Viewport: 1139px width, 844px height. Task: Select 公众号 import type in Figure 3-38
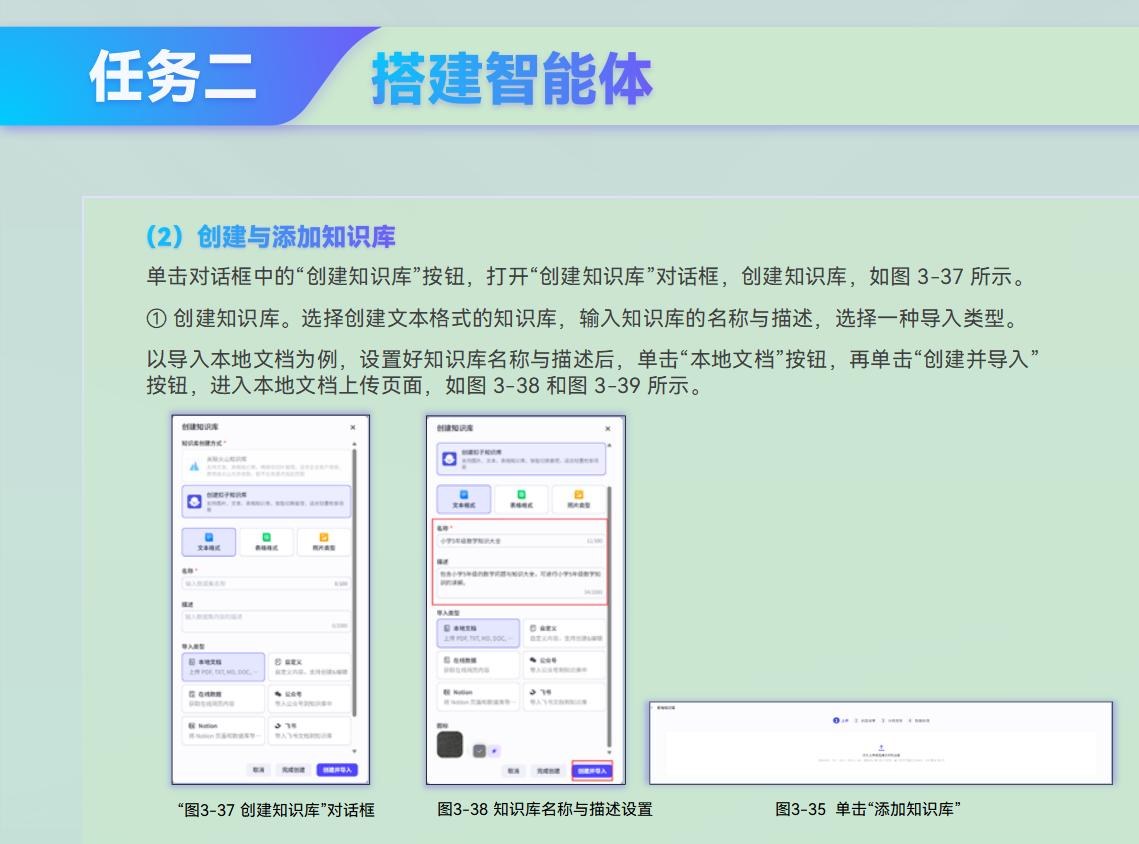[564, 665]
